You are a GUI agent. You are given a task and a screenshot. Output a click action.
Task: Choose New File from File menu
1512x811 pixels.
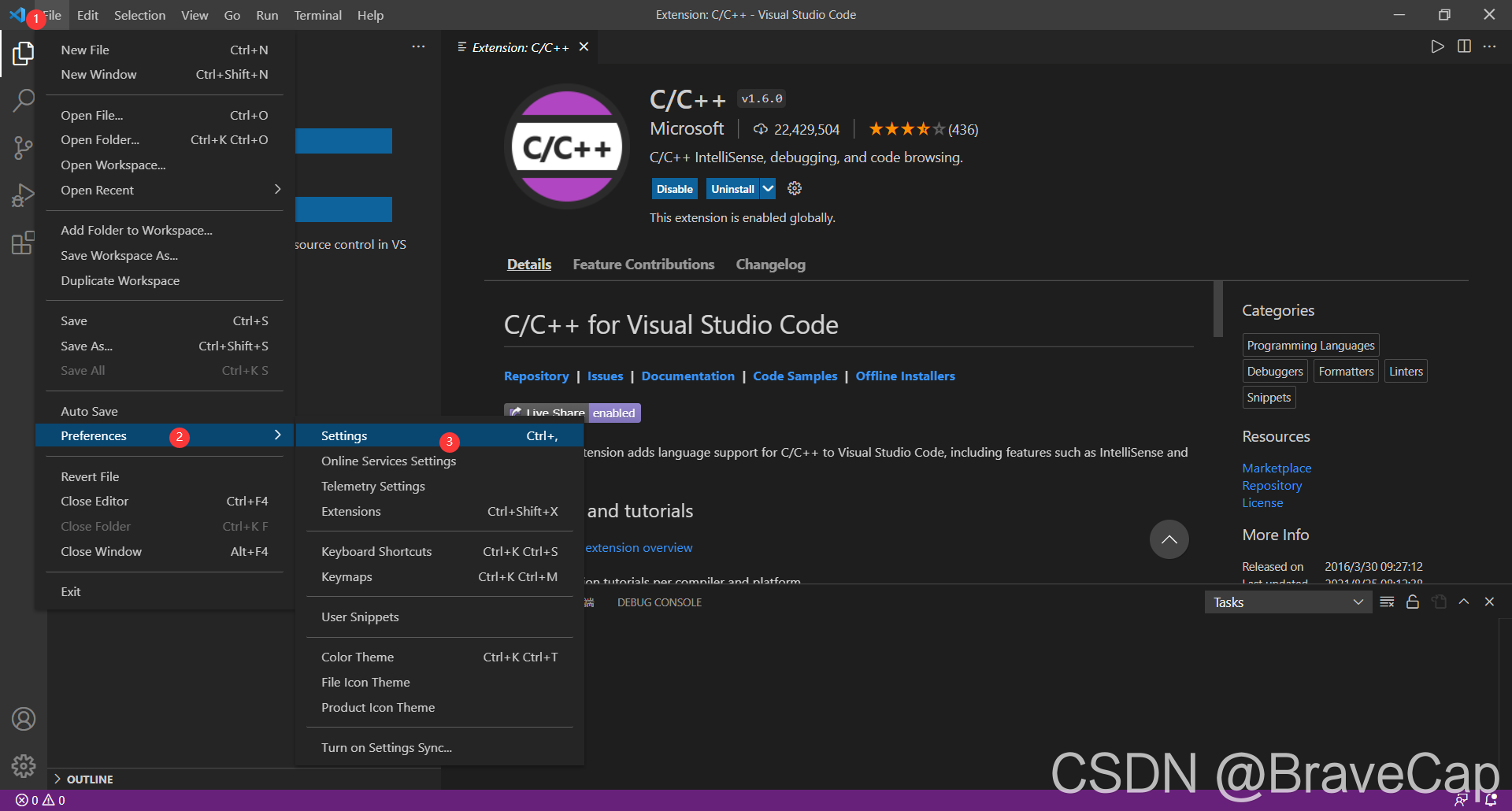coord(165,50)
